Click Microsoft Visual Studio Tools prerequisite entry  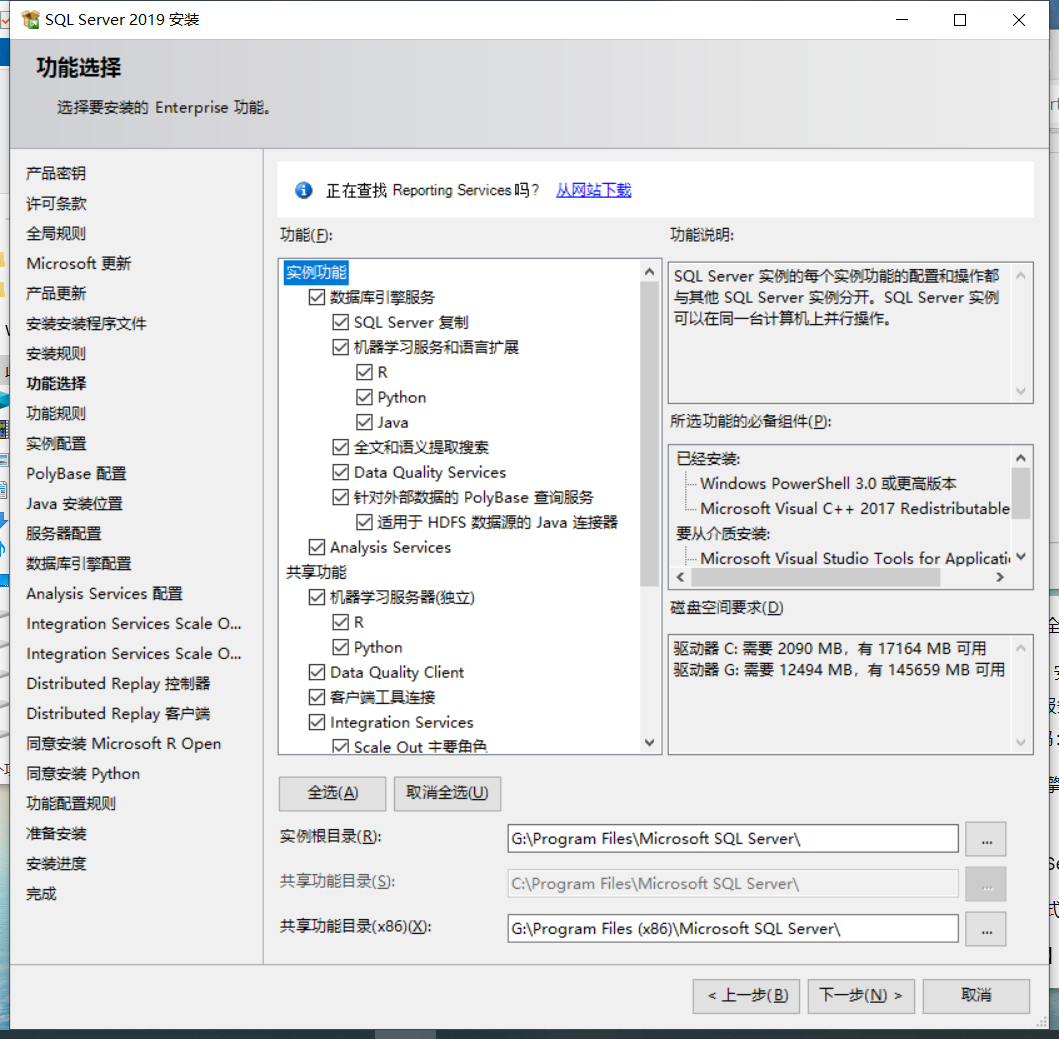pyautogui.click(x=854, y=559)
